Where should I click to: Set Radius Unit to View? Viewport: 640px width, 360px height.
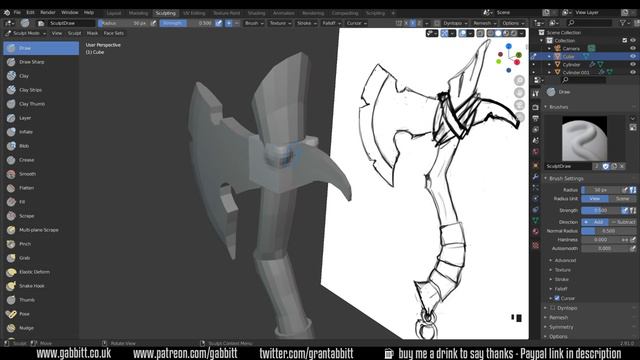point(595,198)
